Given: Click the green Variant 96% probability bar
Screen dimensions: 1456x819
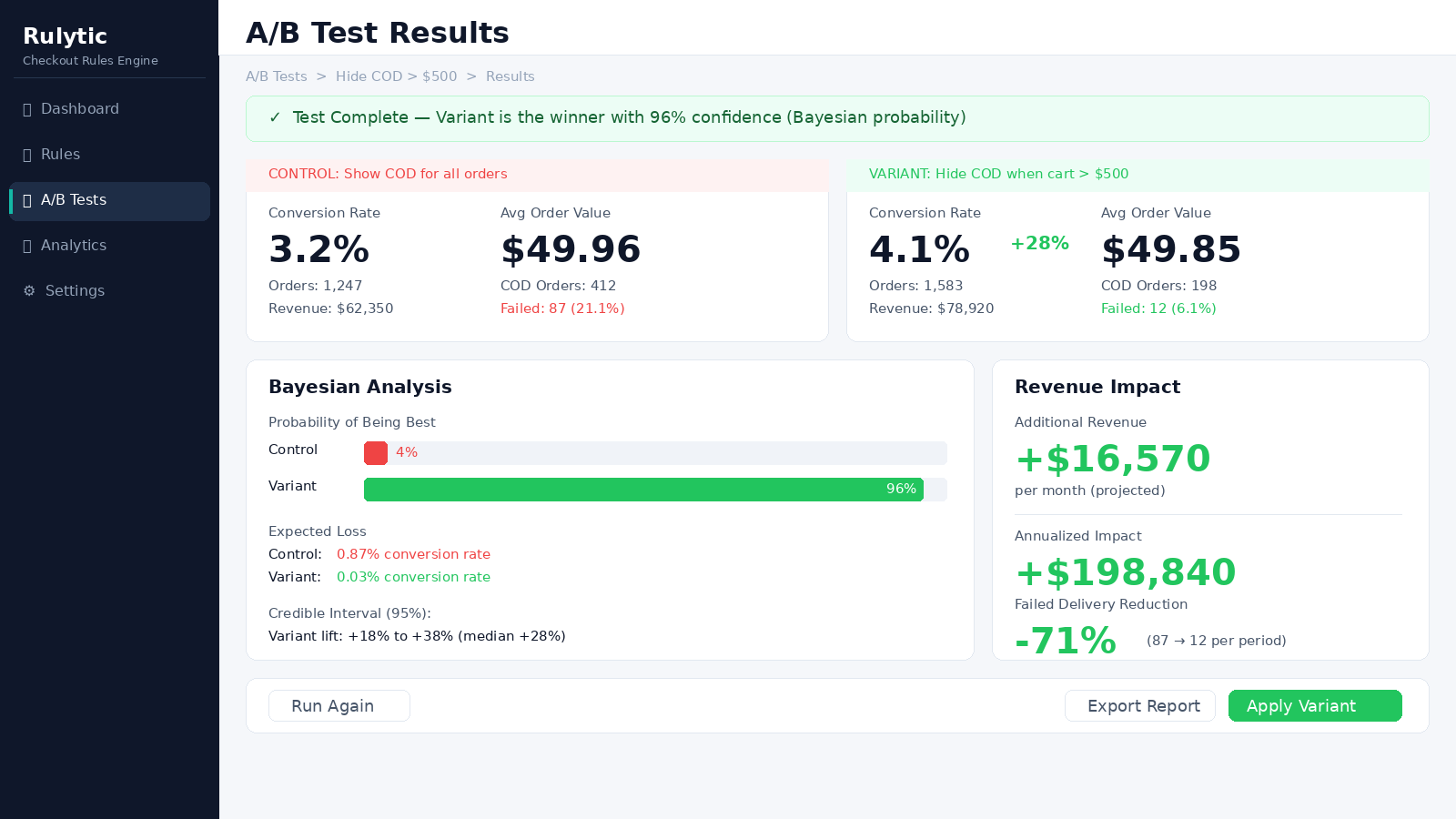Looking at the screenshot, I should [x=643, y=490].
